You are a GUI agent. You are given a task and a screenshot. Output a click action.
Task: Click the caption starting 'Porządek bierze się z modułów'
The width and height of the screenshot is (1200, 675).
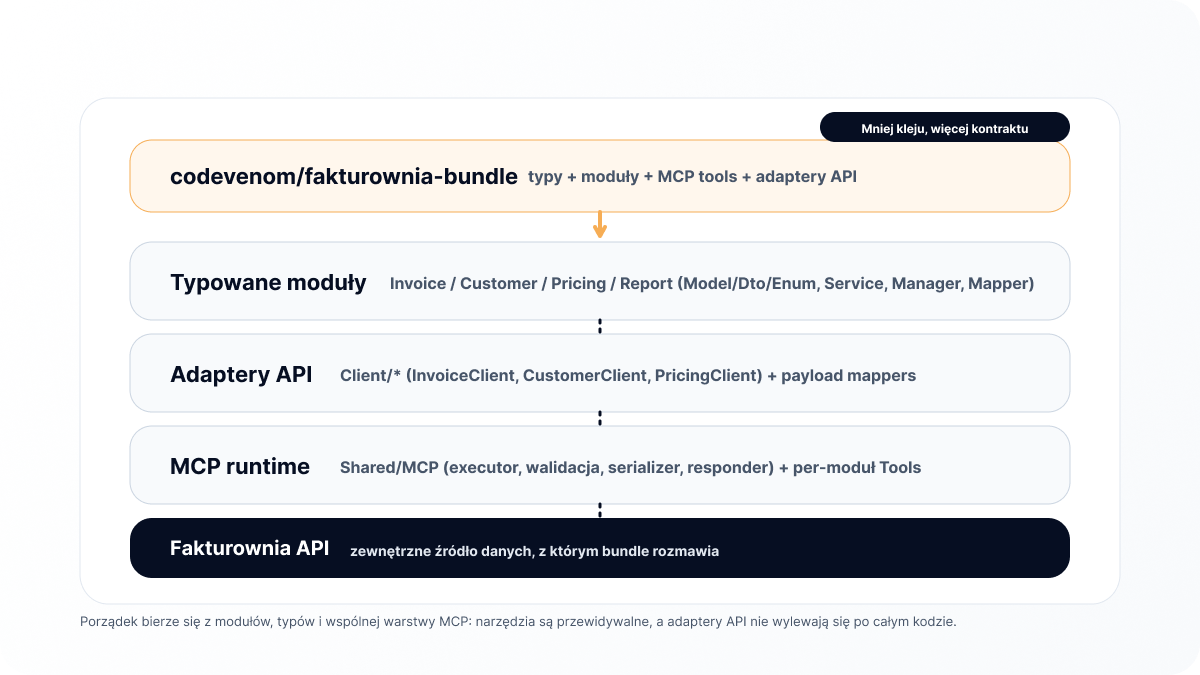pyautogui.click(x=518, y=622)
